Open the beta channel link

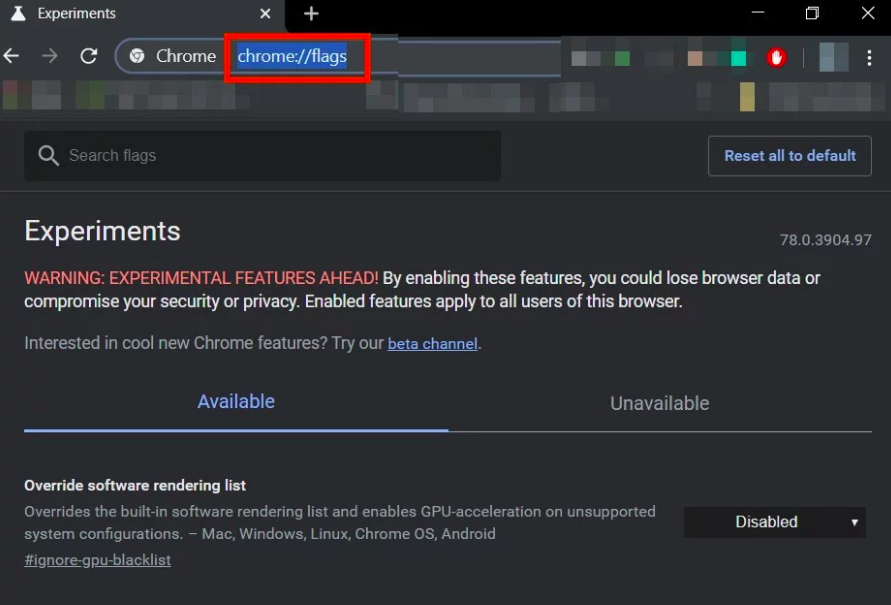(432, 344)
